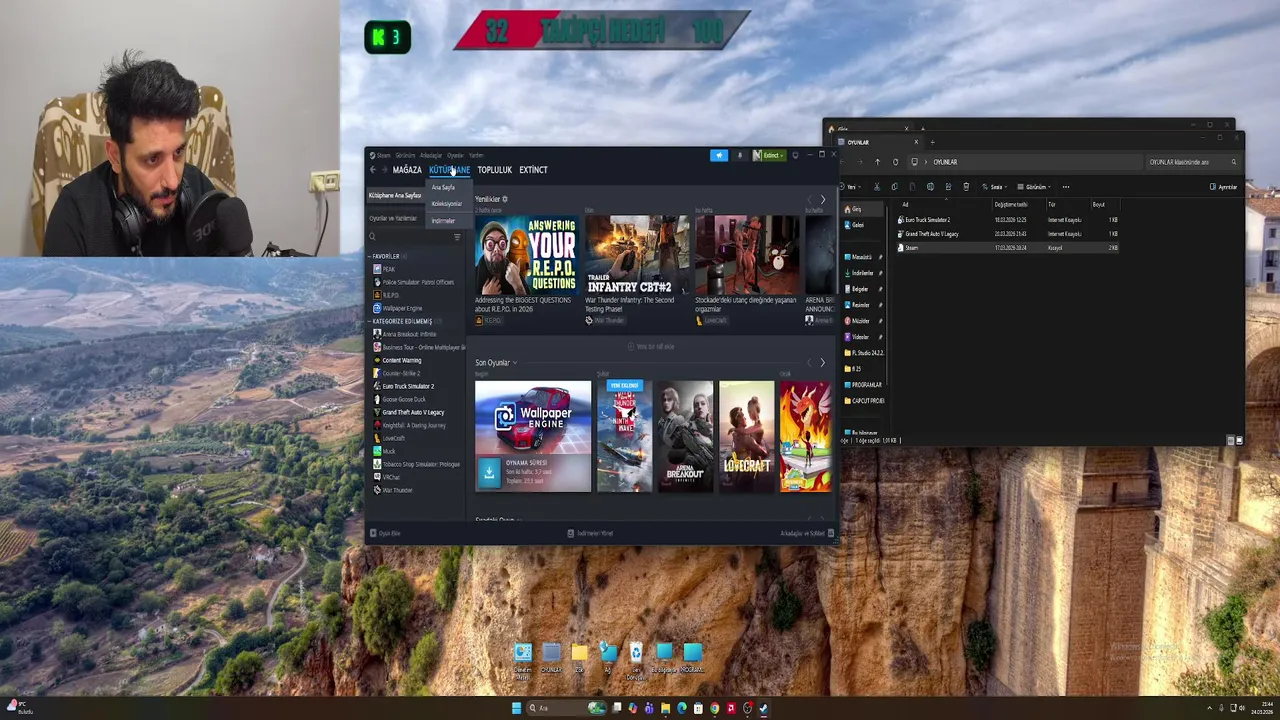The height and width of the screenshot is (720, 1280).
Task: Click Kütüphane Ana Sayfası button
Action: (395, 196)
